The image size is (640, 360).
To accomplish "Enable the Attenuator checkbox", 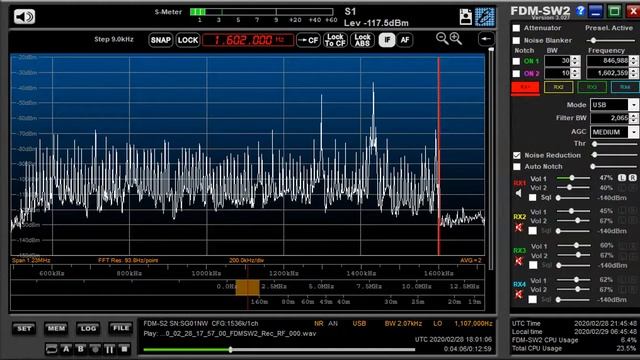I will tap(516, 28).
